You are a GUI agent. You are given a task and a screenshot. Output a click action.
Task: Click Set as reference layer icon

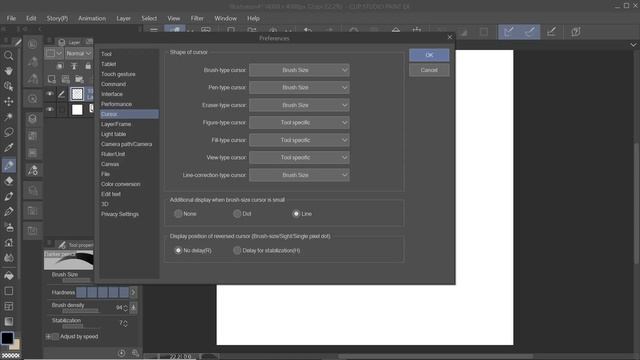pos(74,66)
